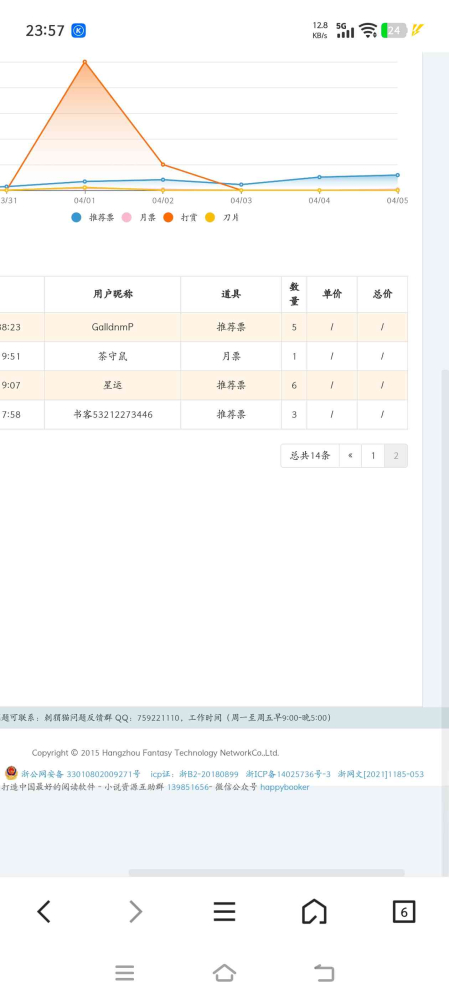Click the Copyright 2015 Hangzhou Fantasy Technology text
449x999 pixels.
(155, 752)
